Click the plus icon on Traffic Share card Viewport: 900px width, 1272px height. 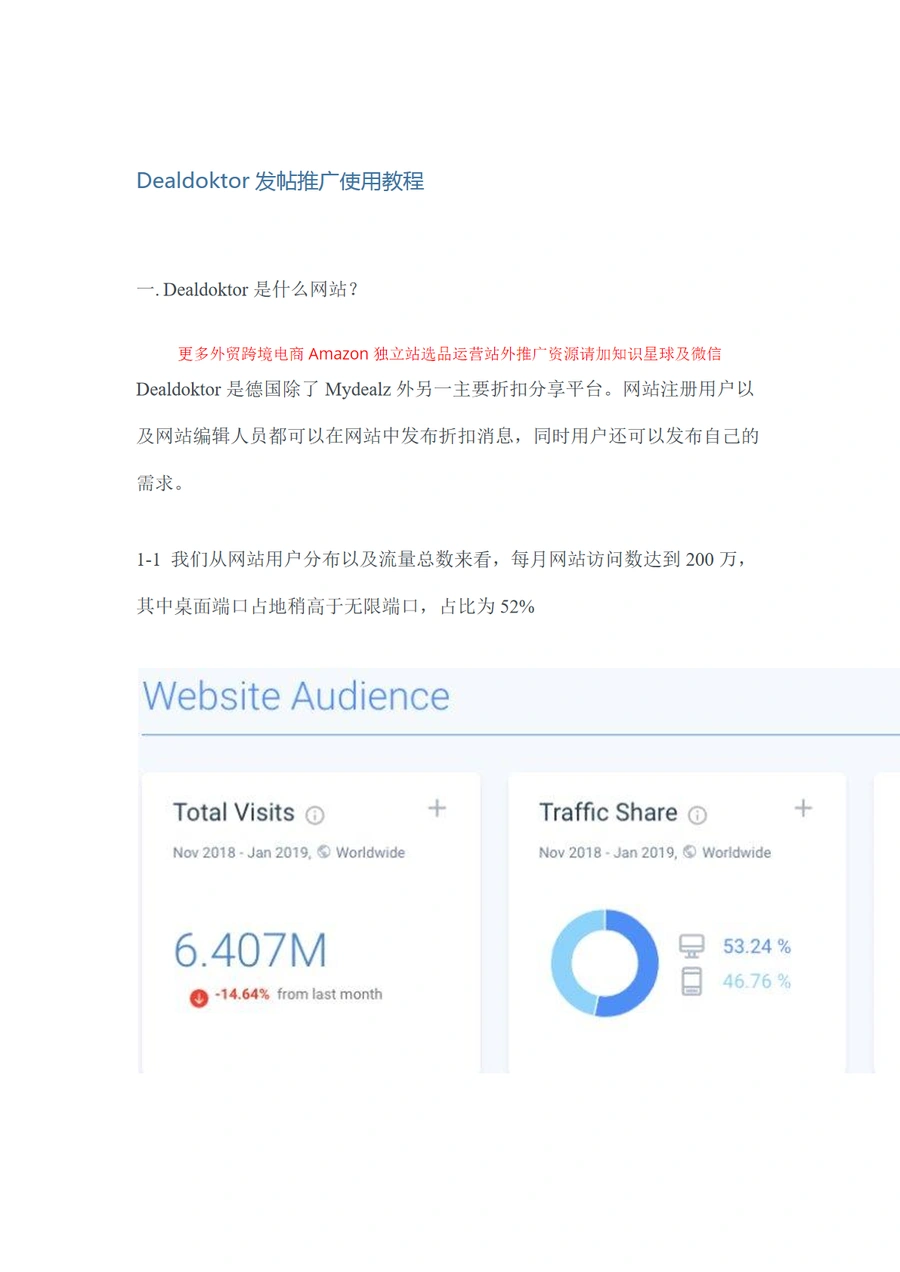tap(803, 808)
